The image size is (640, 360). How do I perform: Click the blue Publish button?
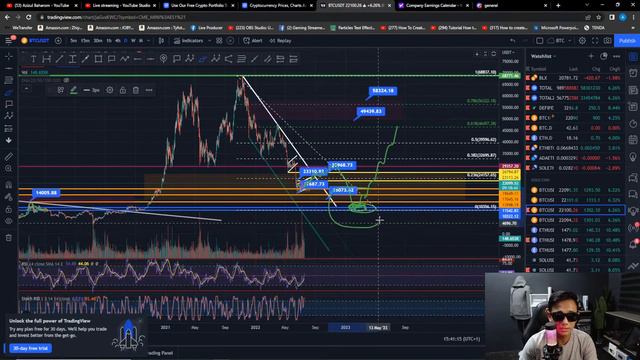click(x=627, y=41)
